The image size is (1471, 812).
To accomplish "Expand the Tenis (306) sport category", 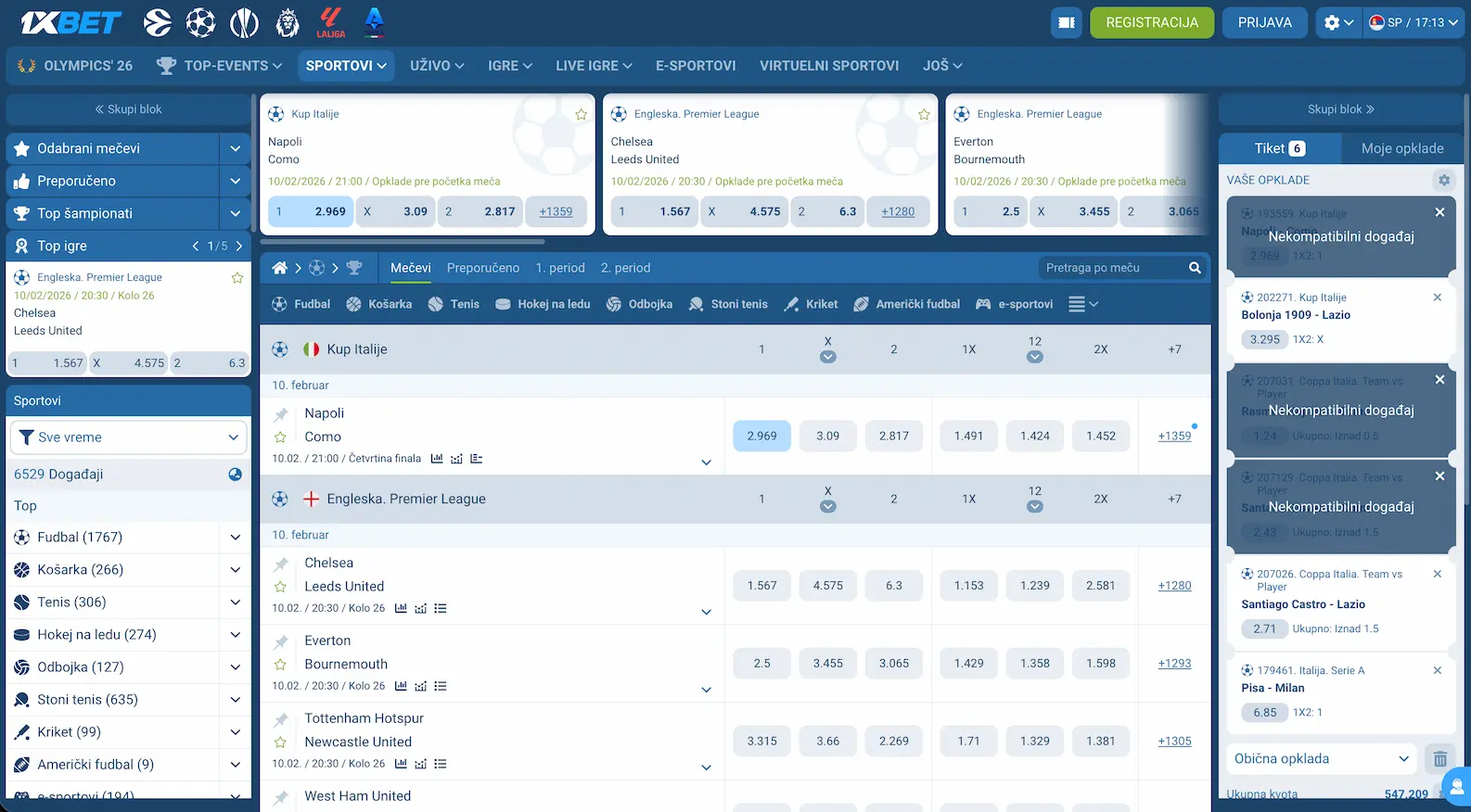I will tap(236, 603).
